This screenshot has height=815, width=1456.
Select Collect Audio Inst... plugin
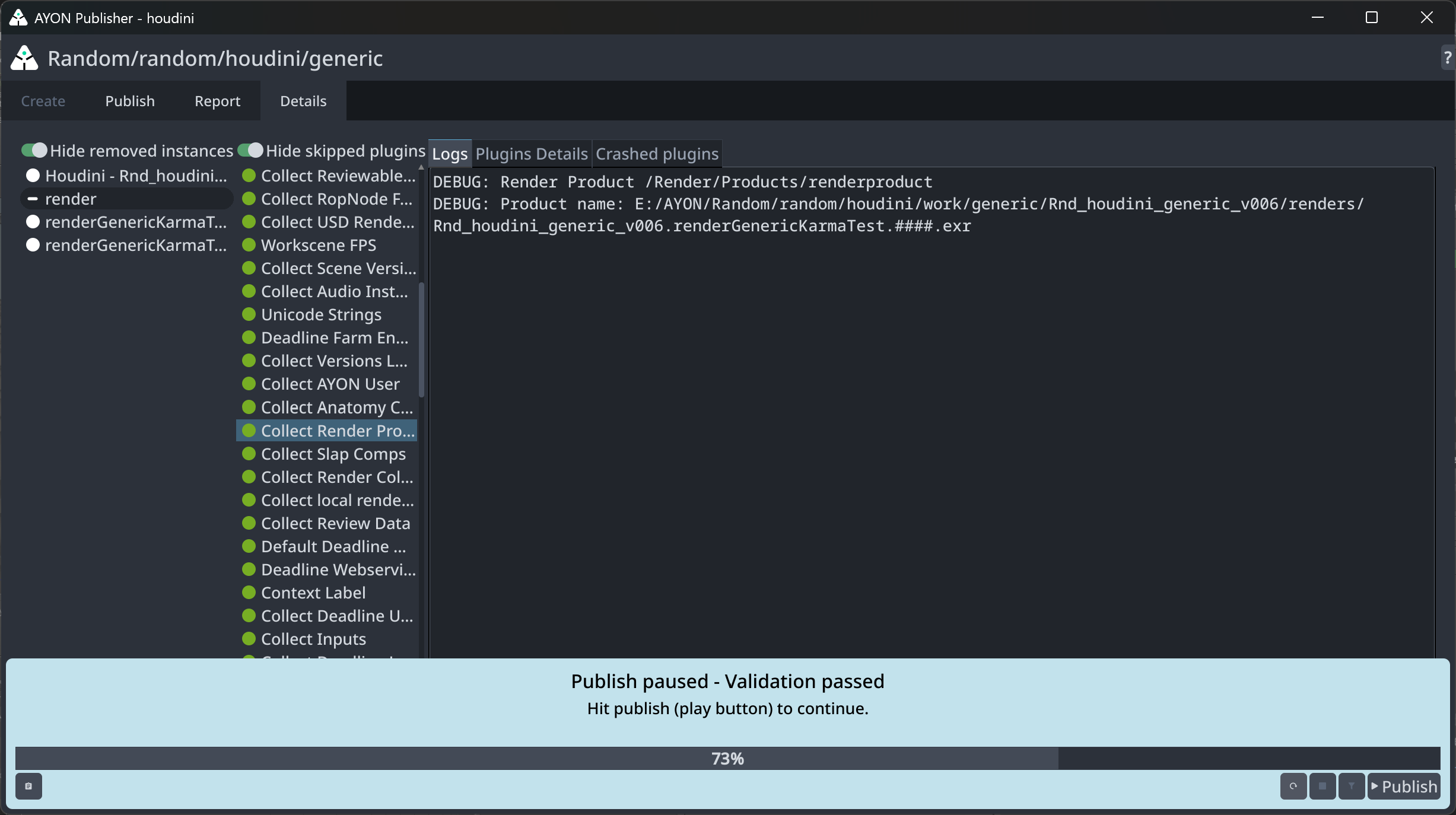click(327, 291)
